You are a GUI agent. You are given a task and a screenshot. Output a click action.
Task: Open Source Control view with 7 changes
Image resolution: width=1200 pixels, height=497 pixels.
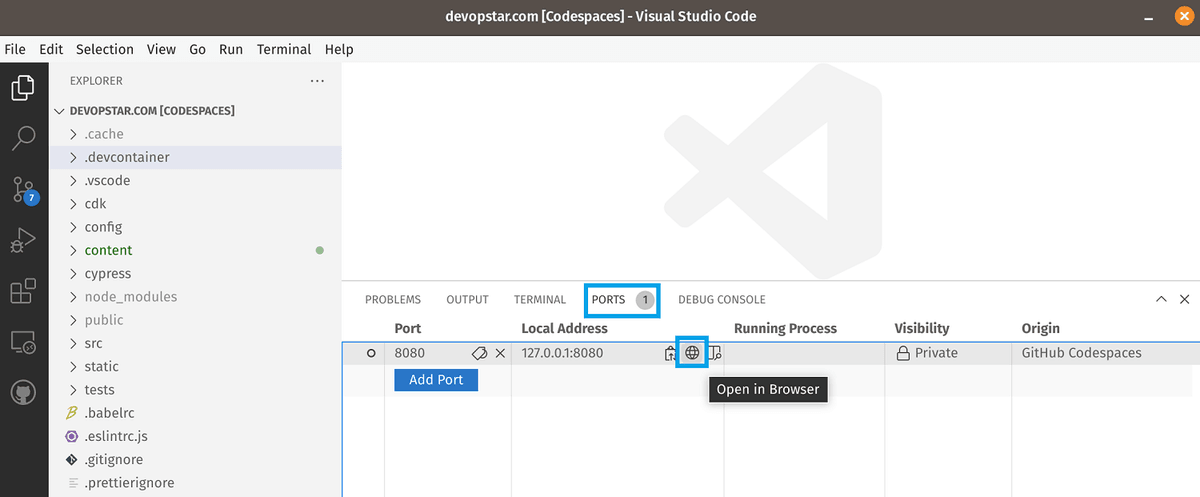pos(23,190)
